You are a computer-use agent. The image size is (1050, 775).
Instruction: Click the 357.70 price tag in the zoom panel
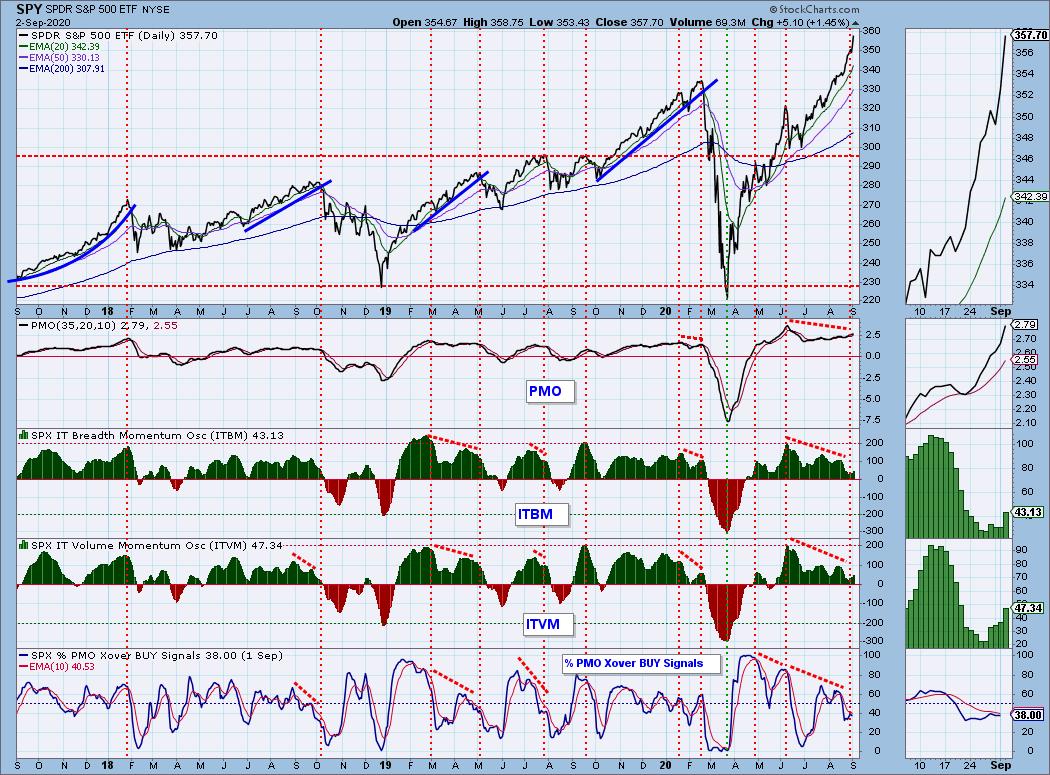pyautogui.click(x=1030, y=35)
